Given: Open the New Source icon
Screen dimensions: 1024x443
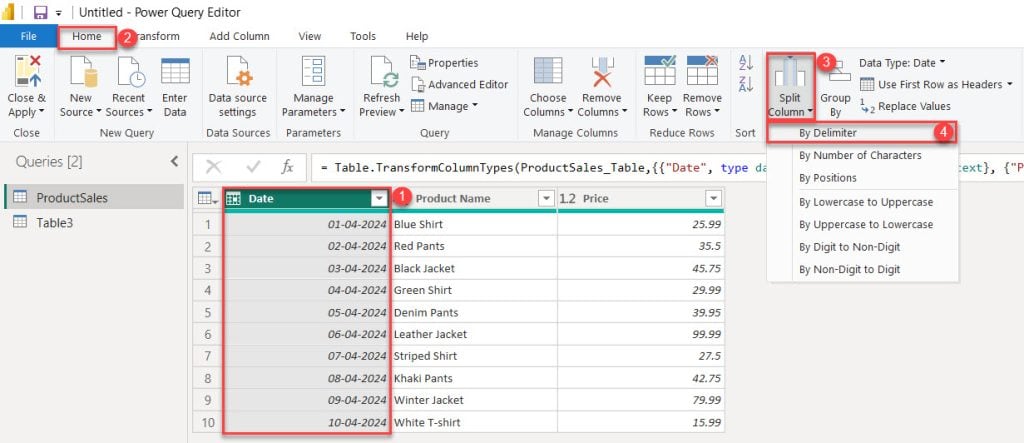Looking at the screenshot, I should [83, 71].
